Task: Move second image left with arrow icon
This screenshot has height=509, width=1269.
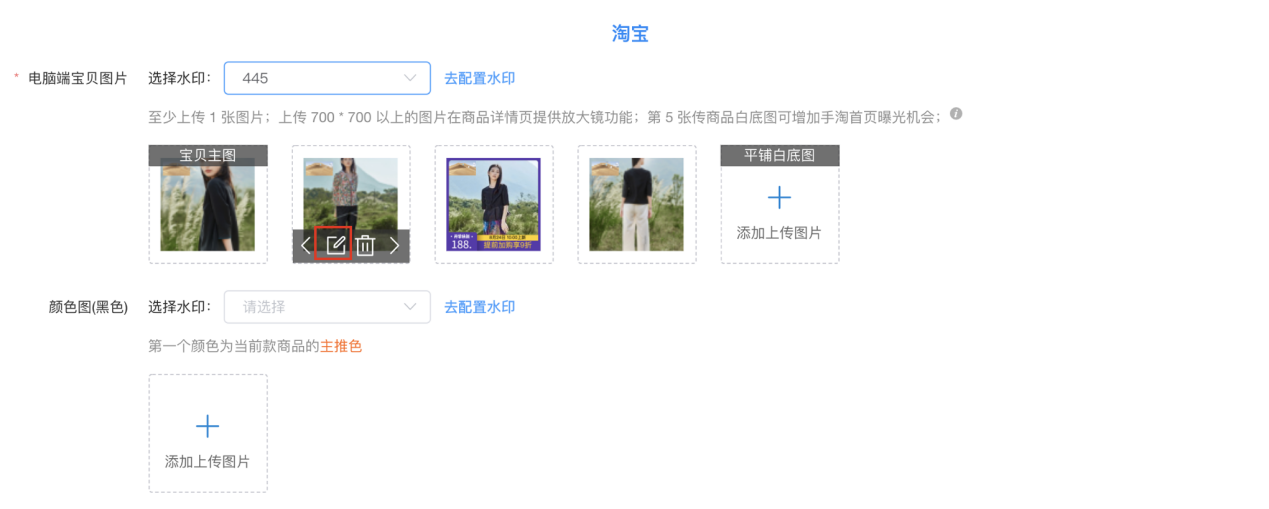Action: [x=306, y=245]
